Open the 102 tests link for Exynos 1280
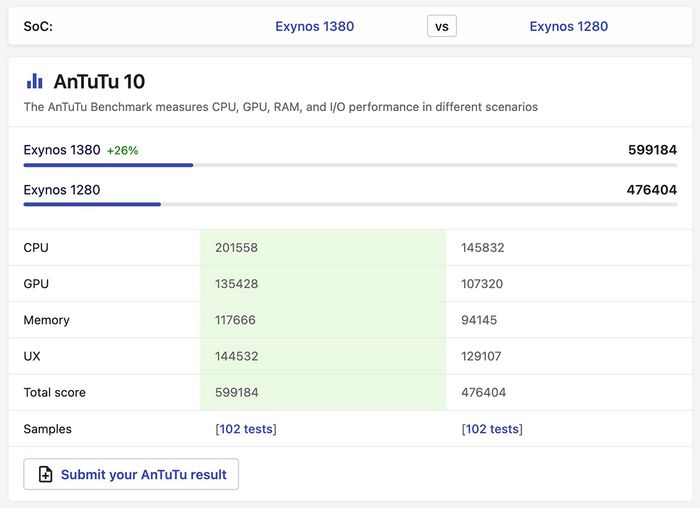Viewport: 700px width, 508px height. pos(492,429)
